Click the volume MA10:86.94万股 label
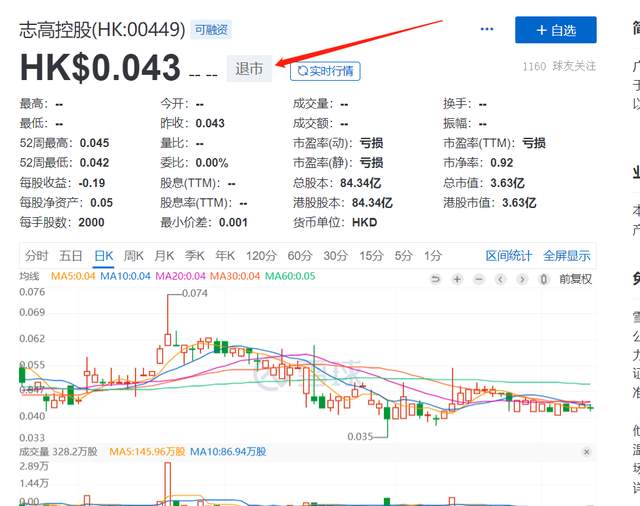The image size is (640, 506). tap(228, 452)
